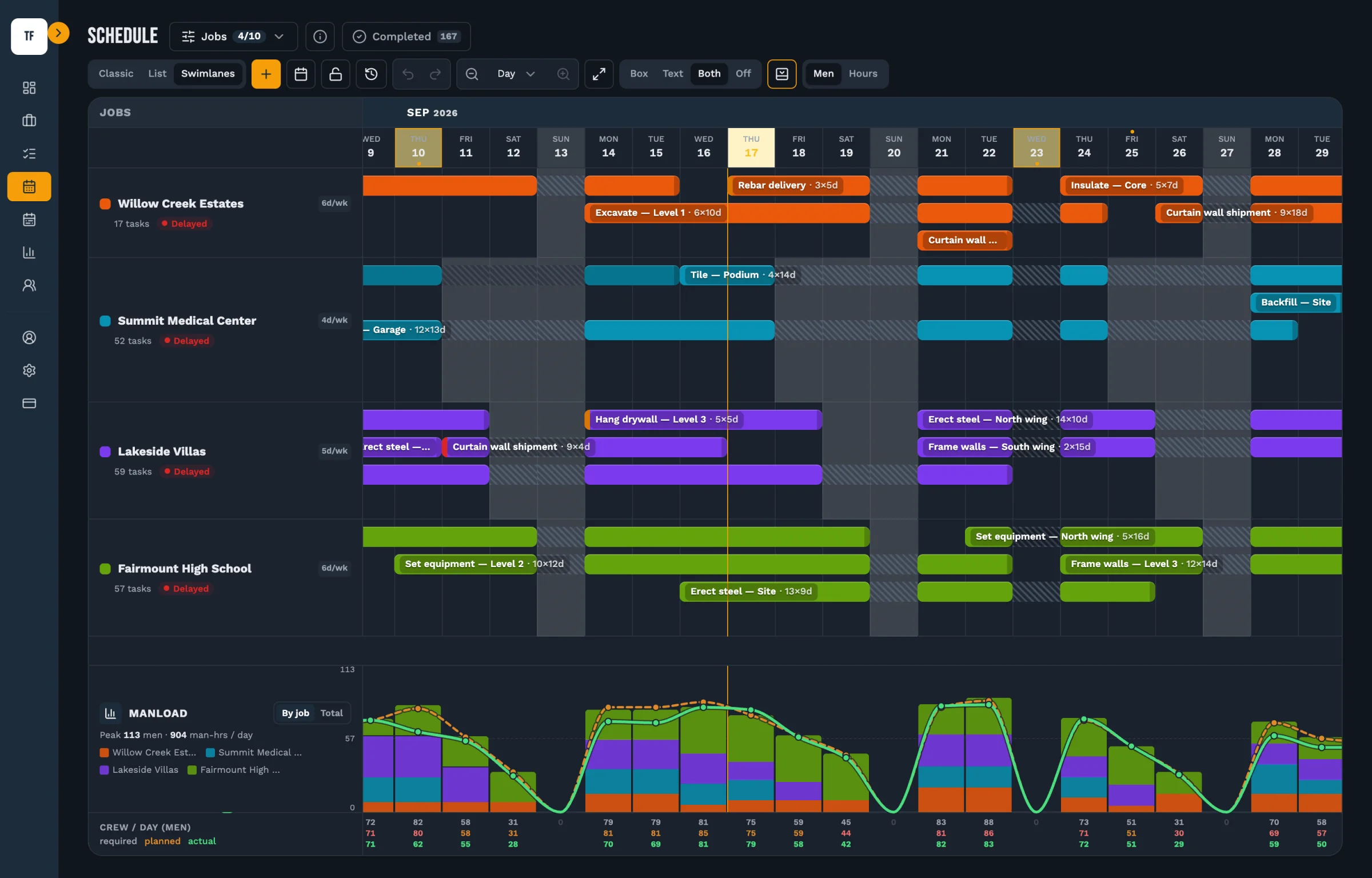The image size is (1372, 878).
Task: Click the THU 17 today column header
Action: pos(751,147)
